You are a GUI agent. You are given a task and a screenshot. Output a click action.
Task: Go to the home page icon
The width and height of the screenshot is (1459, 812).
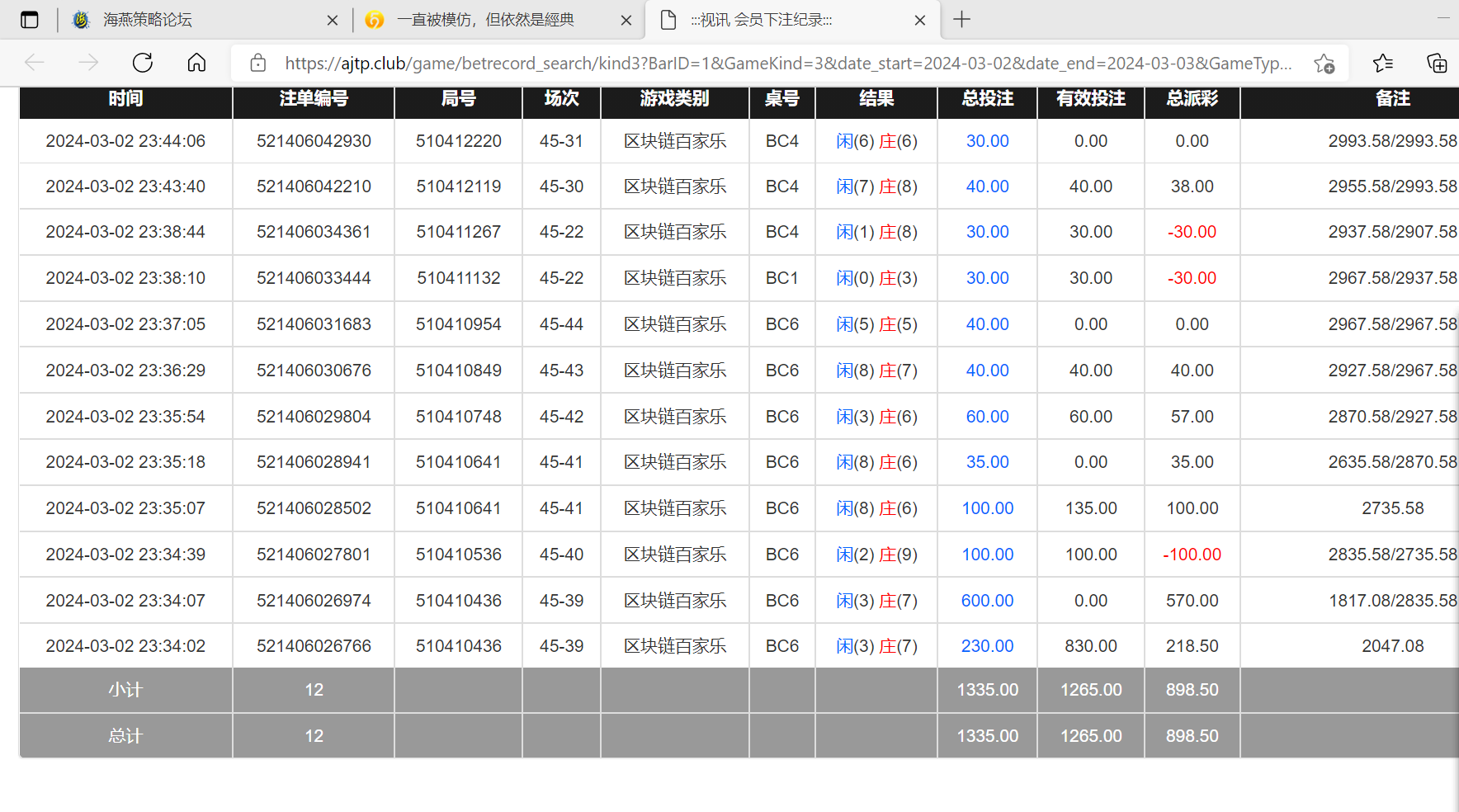pos(196,63)
